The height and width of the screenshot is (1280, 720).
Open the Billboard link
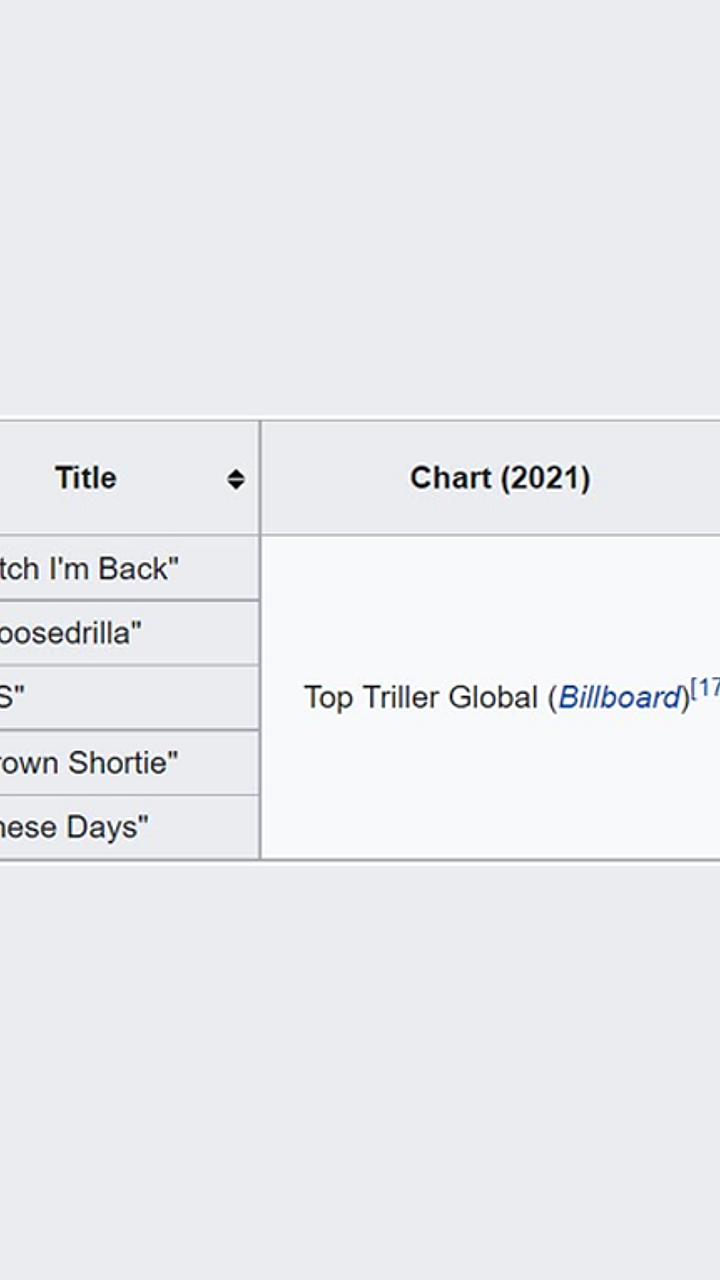click(x=619, y=697)
